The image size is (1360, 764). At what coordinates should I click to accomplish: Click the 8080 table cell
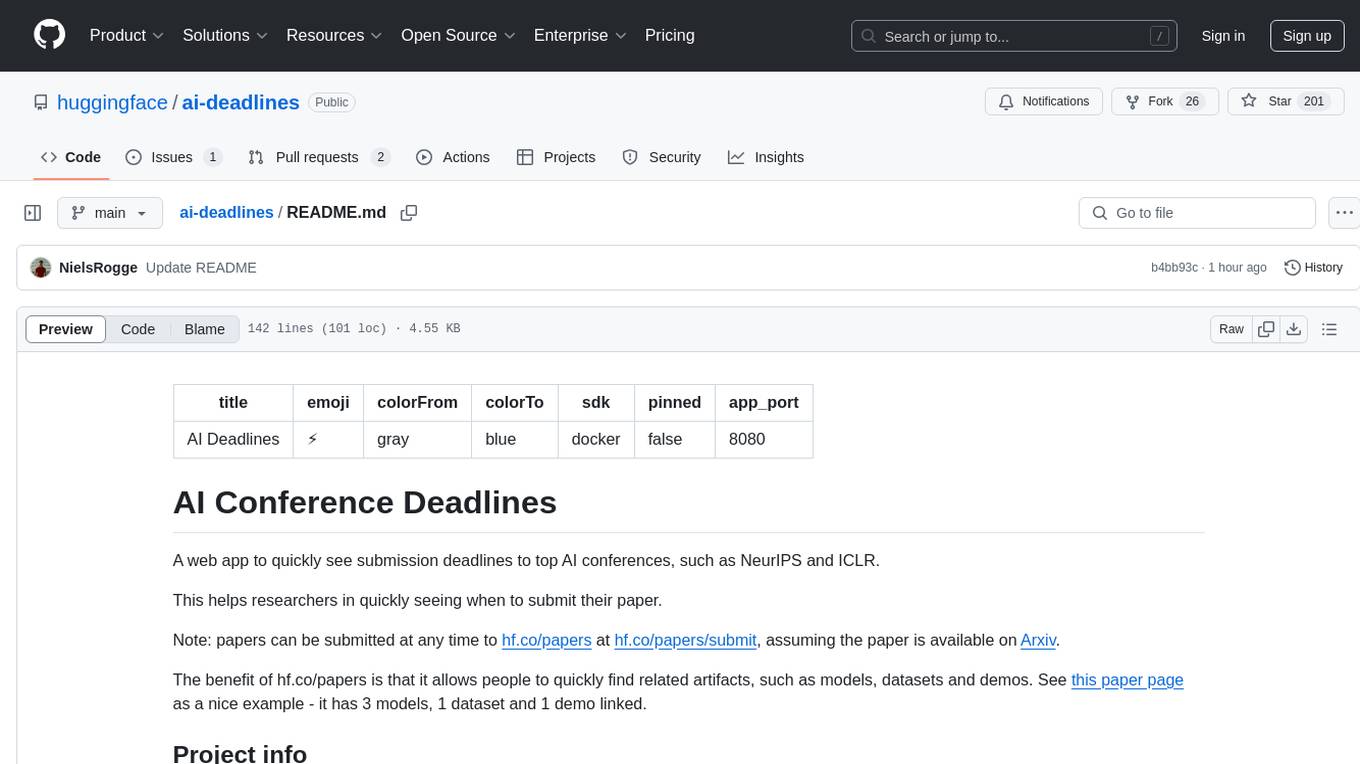click(764, 439)
